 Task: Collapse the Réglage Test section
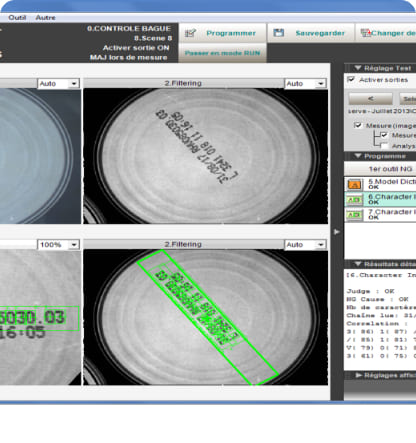358,68
